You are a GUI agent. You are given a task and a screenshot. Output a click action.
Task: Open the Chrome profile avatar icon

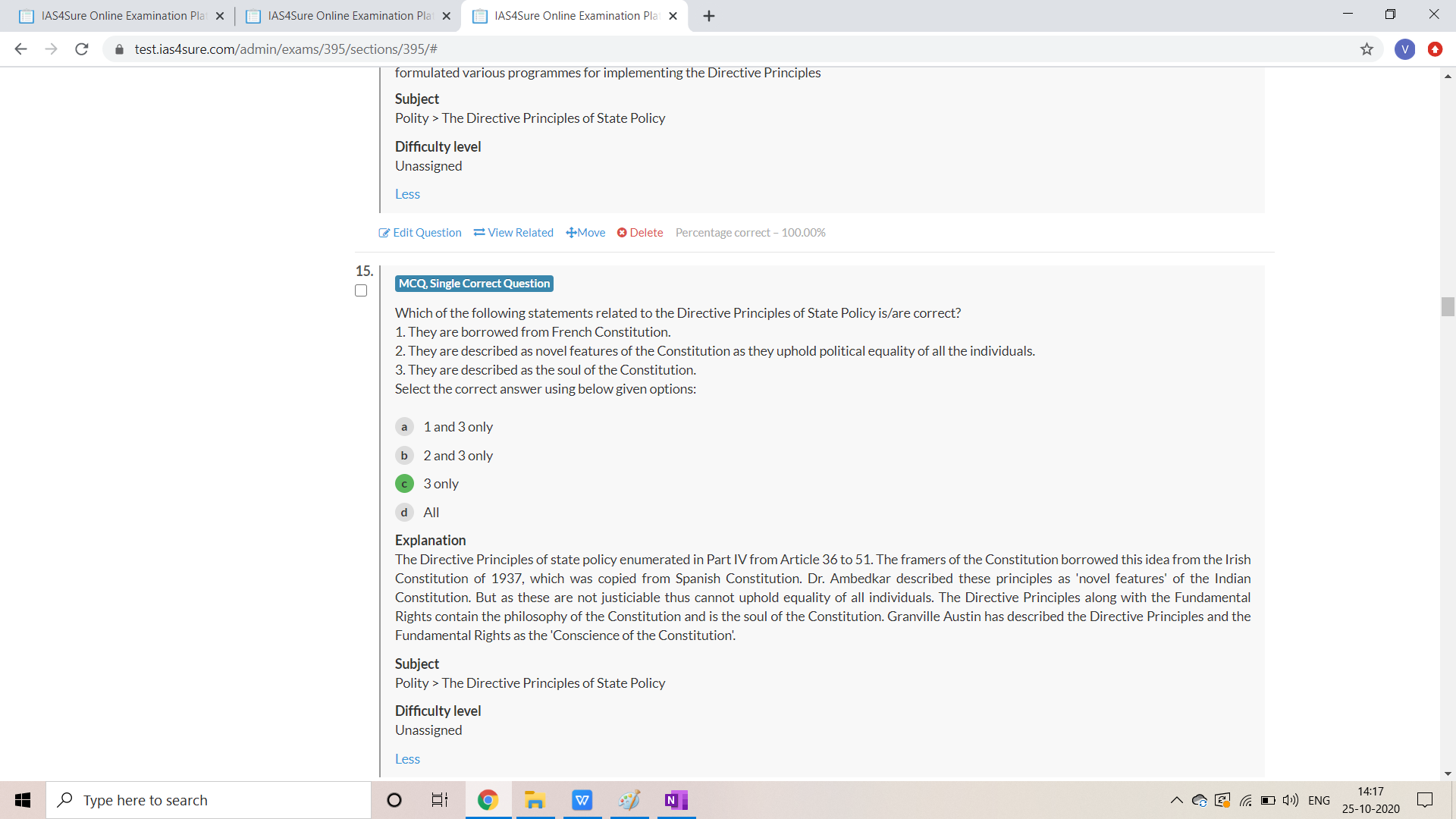point(1404,49)
